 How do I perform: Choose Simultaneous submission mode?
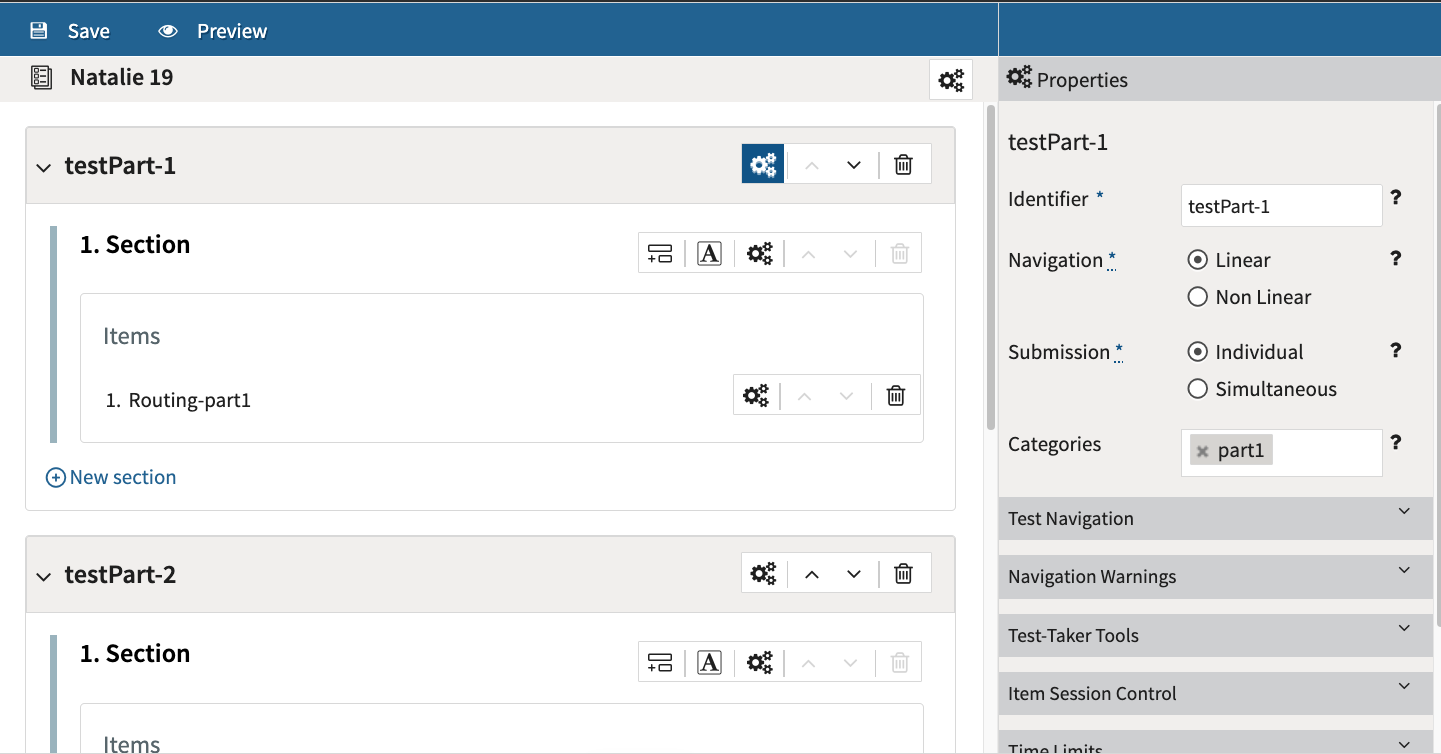(1197, 389)
